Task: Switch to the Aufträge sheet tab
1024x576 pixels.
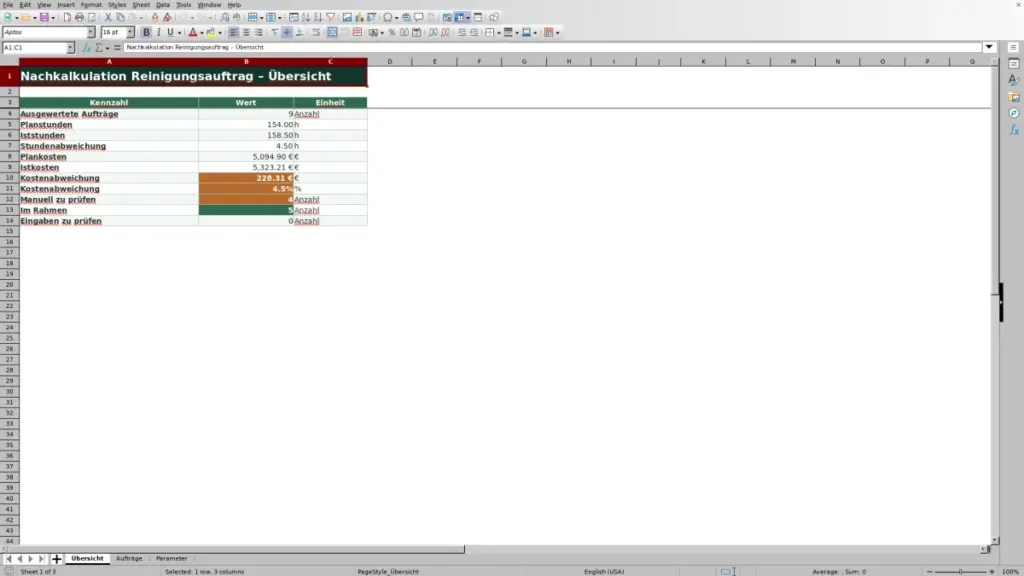Action: click(129, 559)
